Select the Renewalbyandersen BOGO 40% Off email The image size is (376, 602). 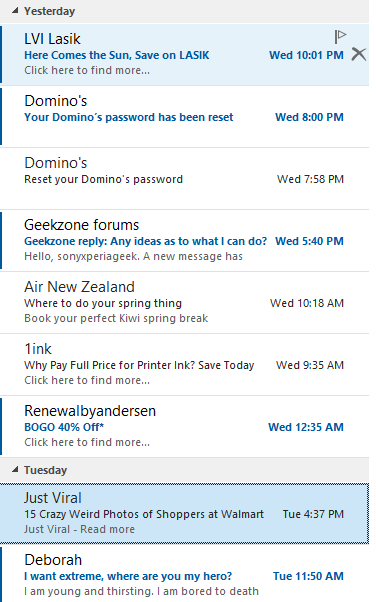pyautogui.click(x=184, y=427)
